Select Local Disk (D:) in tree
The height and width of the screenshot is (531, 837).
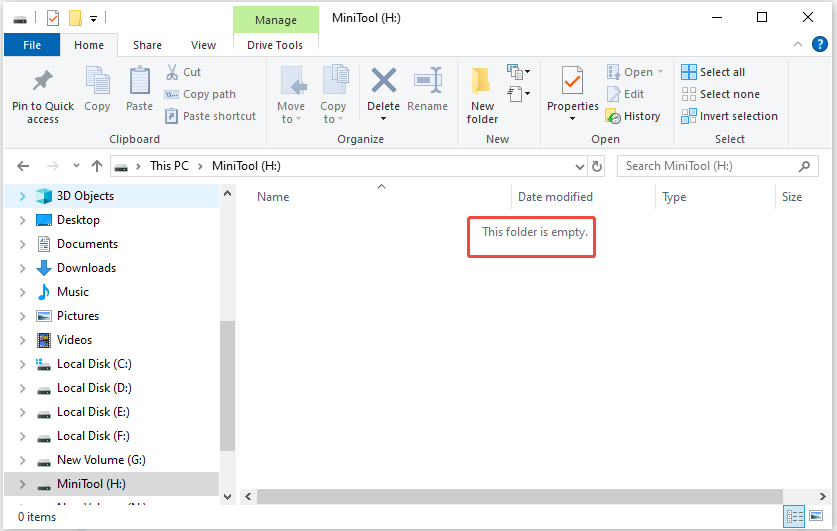[x=94, y=388]
